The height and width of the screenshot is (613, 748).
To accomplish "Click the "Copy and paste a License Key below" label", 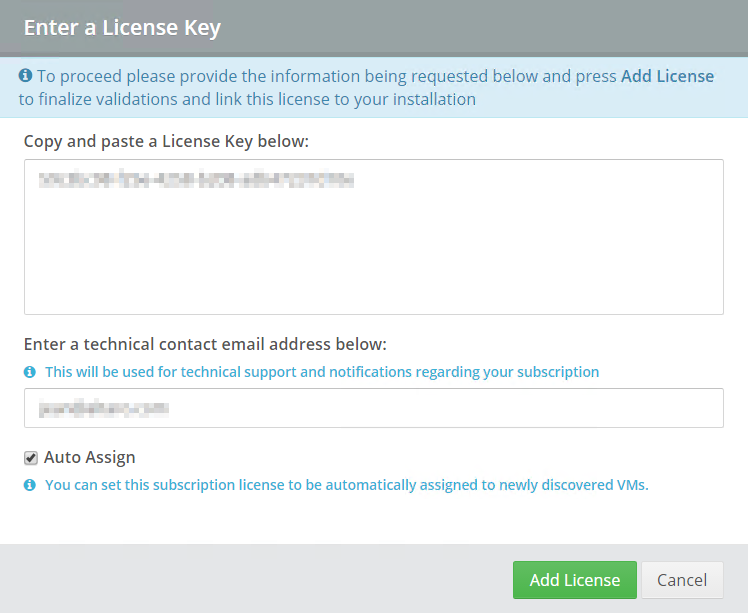I will pos(166,141).
